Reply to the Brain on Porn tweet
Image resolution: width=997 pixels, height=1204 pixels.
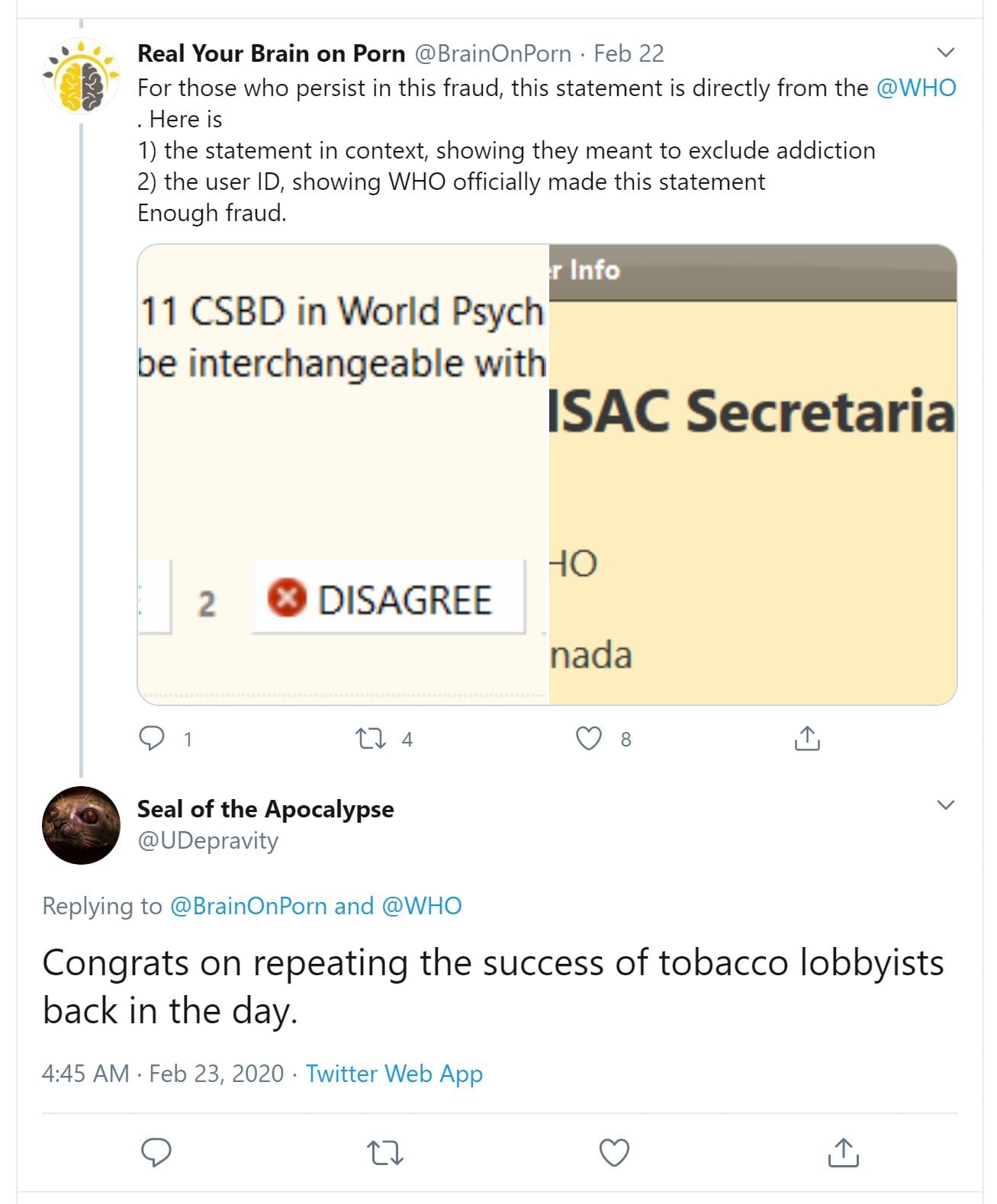click(x=152, y=738)
